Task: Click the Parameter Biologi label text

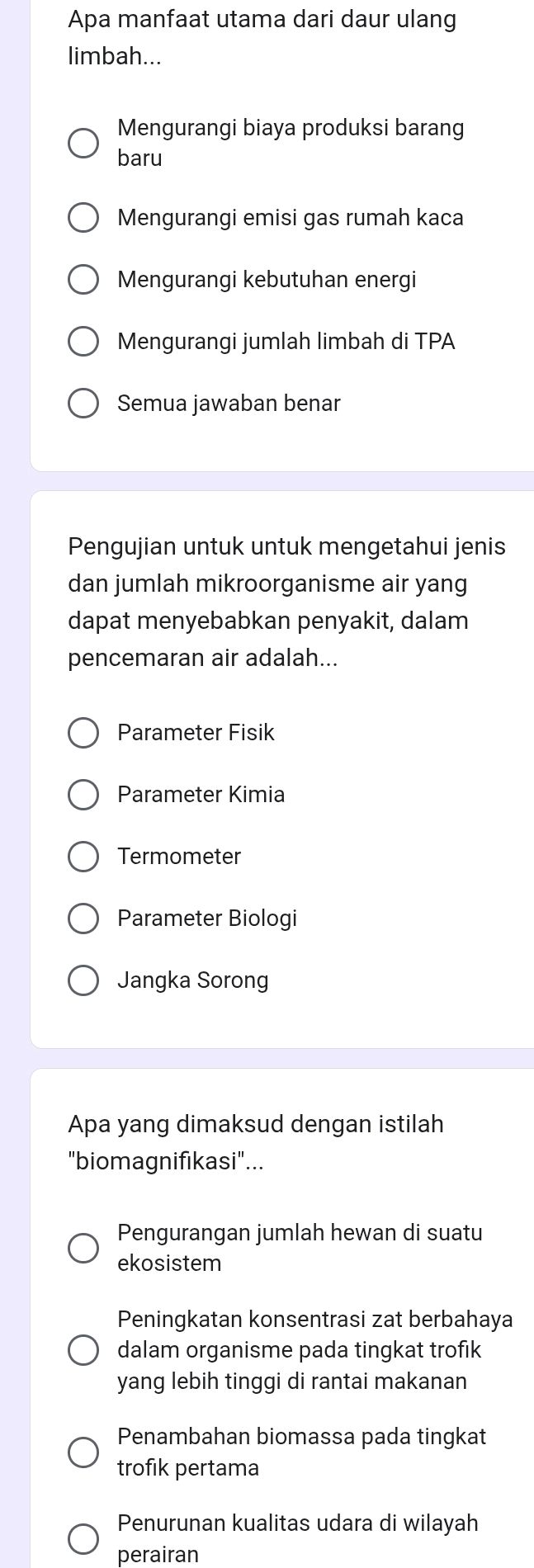Action: pyautogui.click(x=208, y=919)
